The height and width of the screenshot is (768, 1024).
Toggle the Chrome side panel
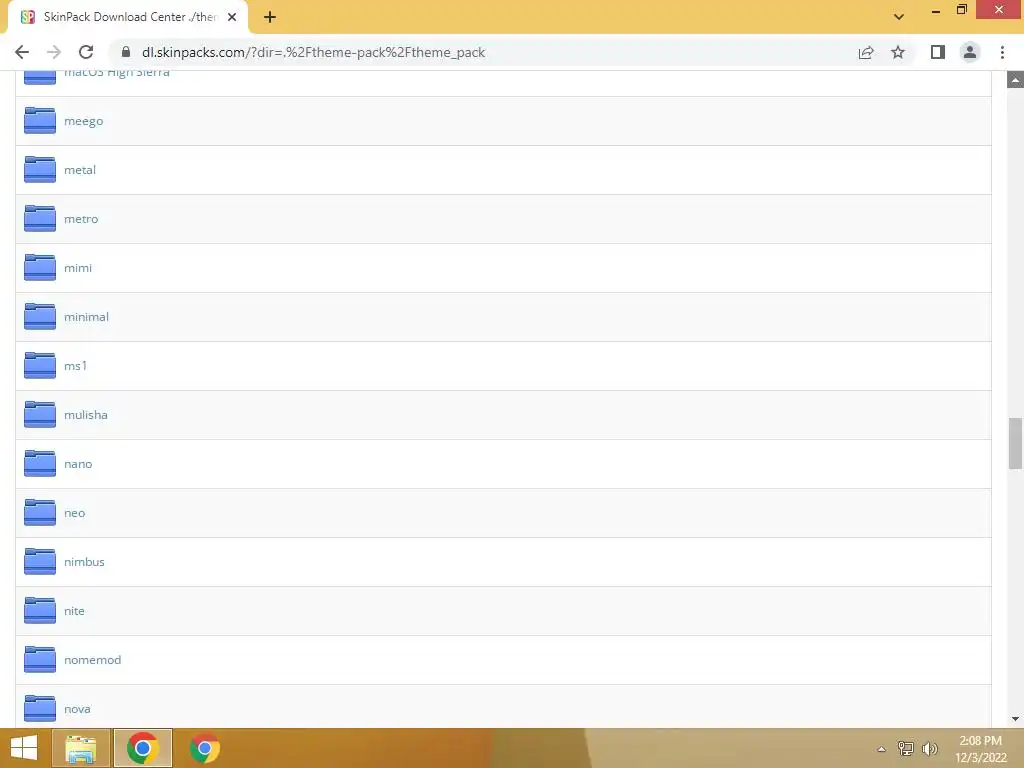point(938,52)
